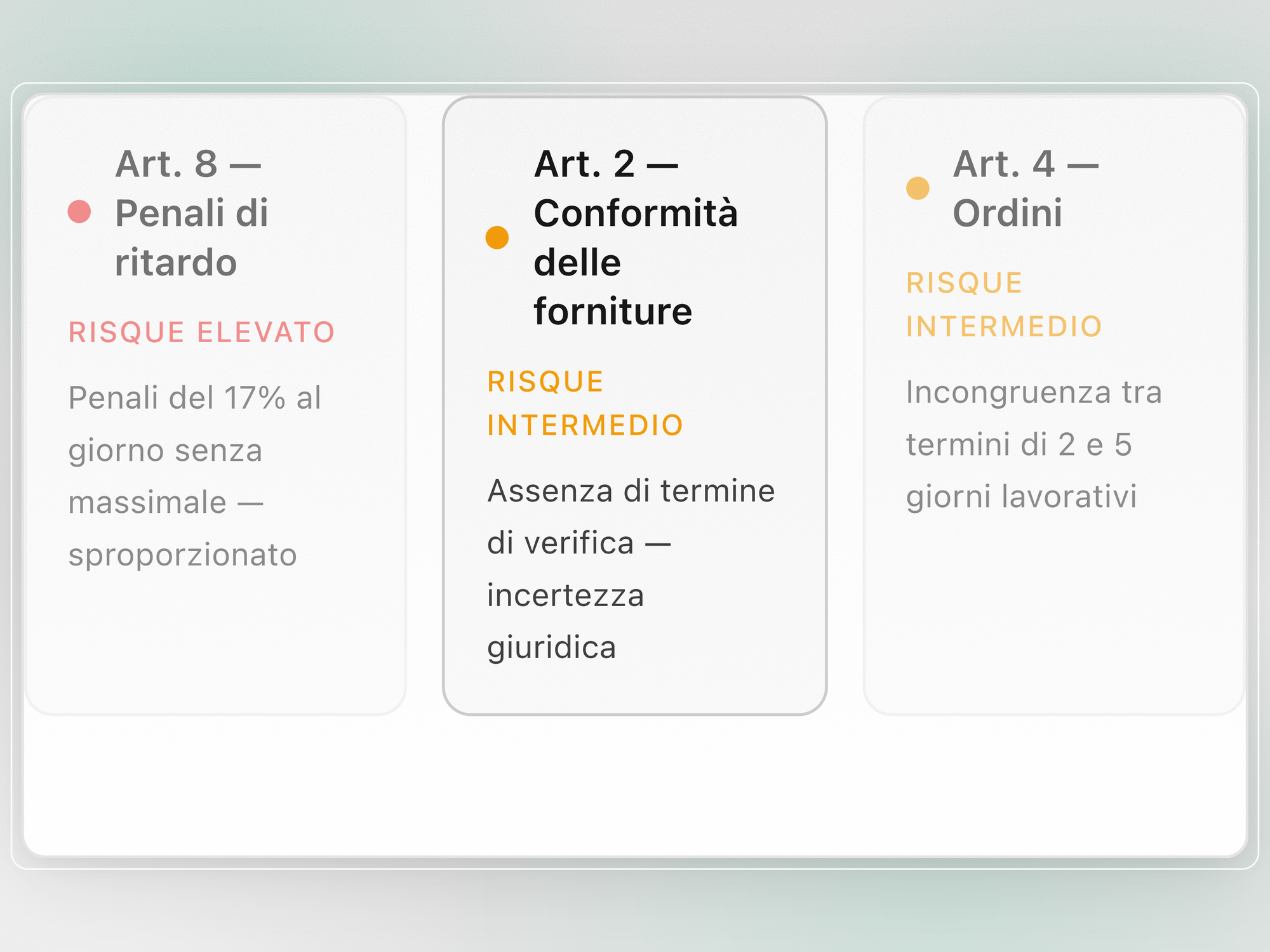Click the red risk dot for Art. 8
Viewport: 1270px width, 952px height.
(79, 211)
